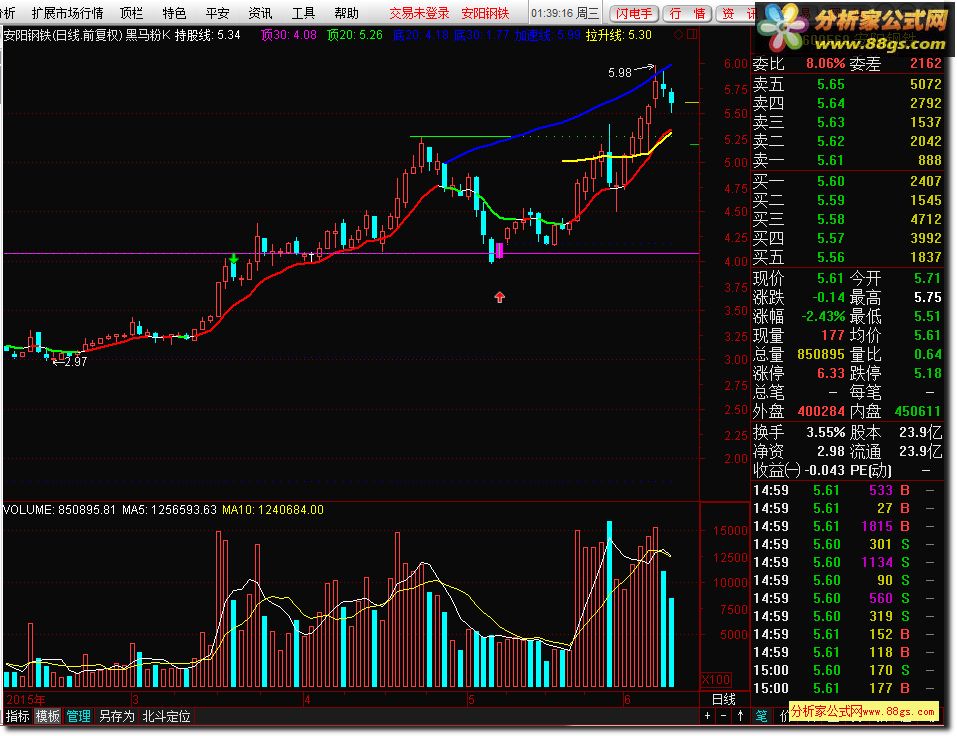Select the 管理 tab at bottom
The width and height of the screenshot is (957, 736).
click(x=78, y=716)
